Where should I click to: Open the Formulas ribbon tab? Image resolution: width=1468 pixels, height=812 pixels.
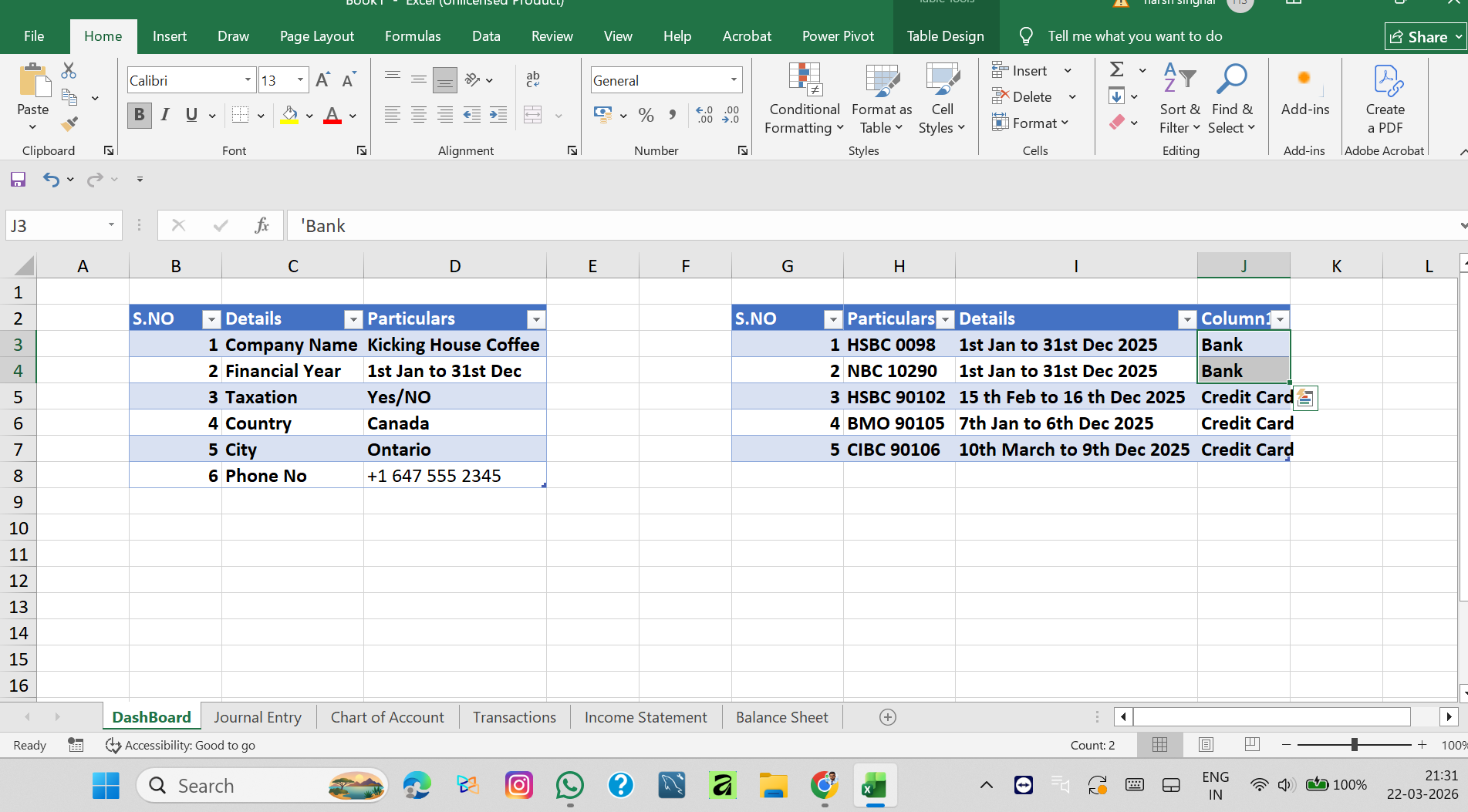[x=413, y=36]
